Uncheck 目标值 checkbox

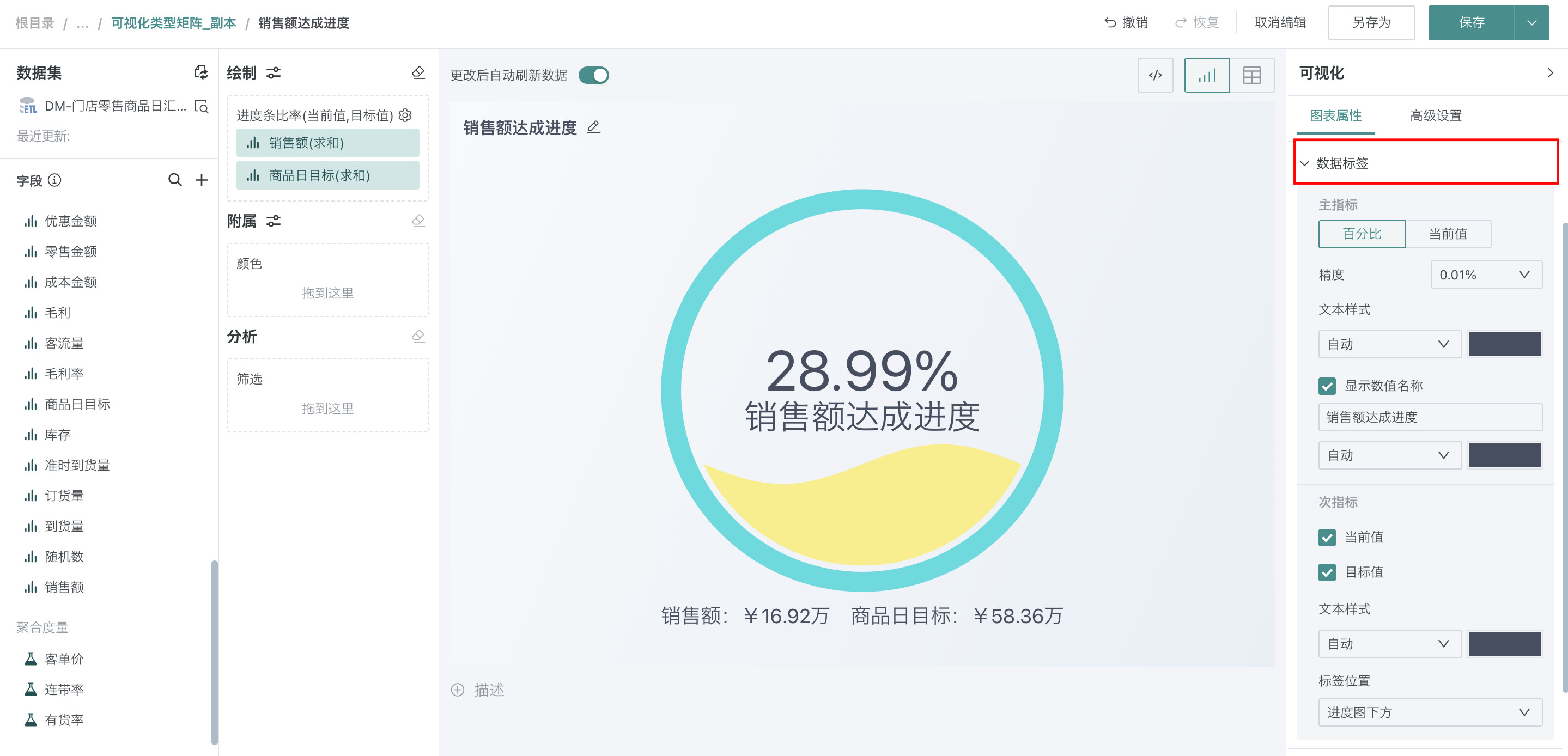(x=1327, y=572)
